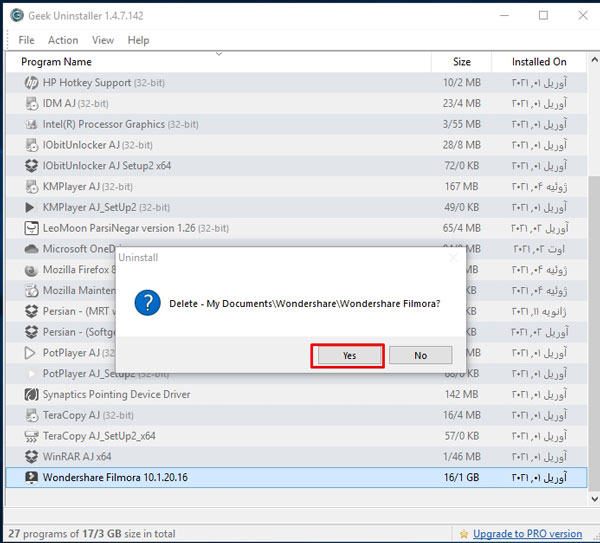Image resolution: width=600 pixels, height=543 pixels.
Task: Click the 65/4 MB size value
Action: [461, 228]
